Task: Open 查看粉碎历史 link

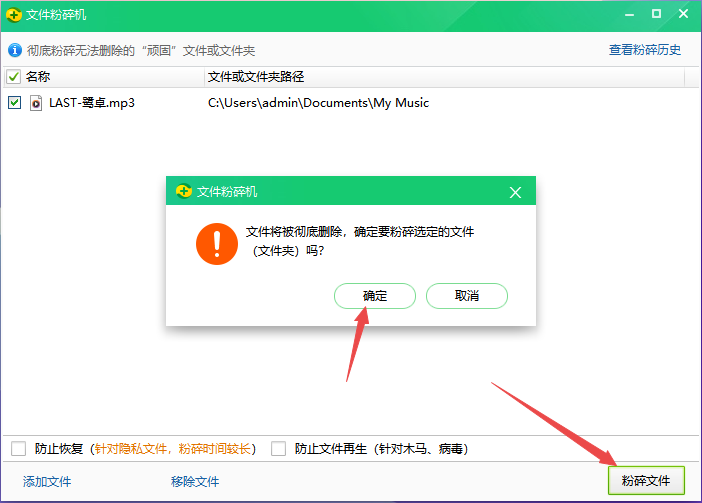Action: [x=645, y=50]
